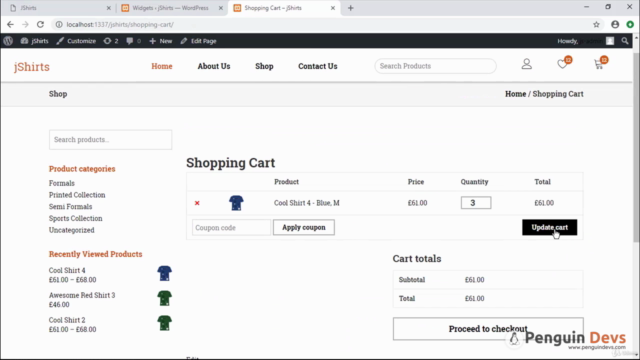640x360 pixels.
Task: Open the updates counter in admin bar
Action: tap(111, 41)
